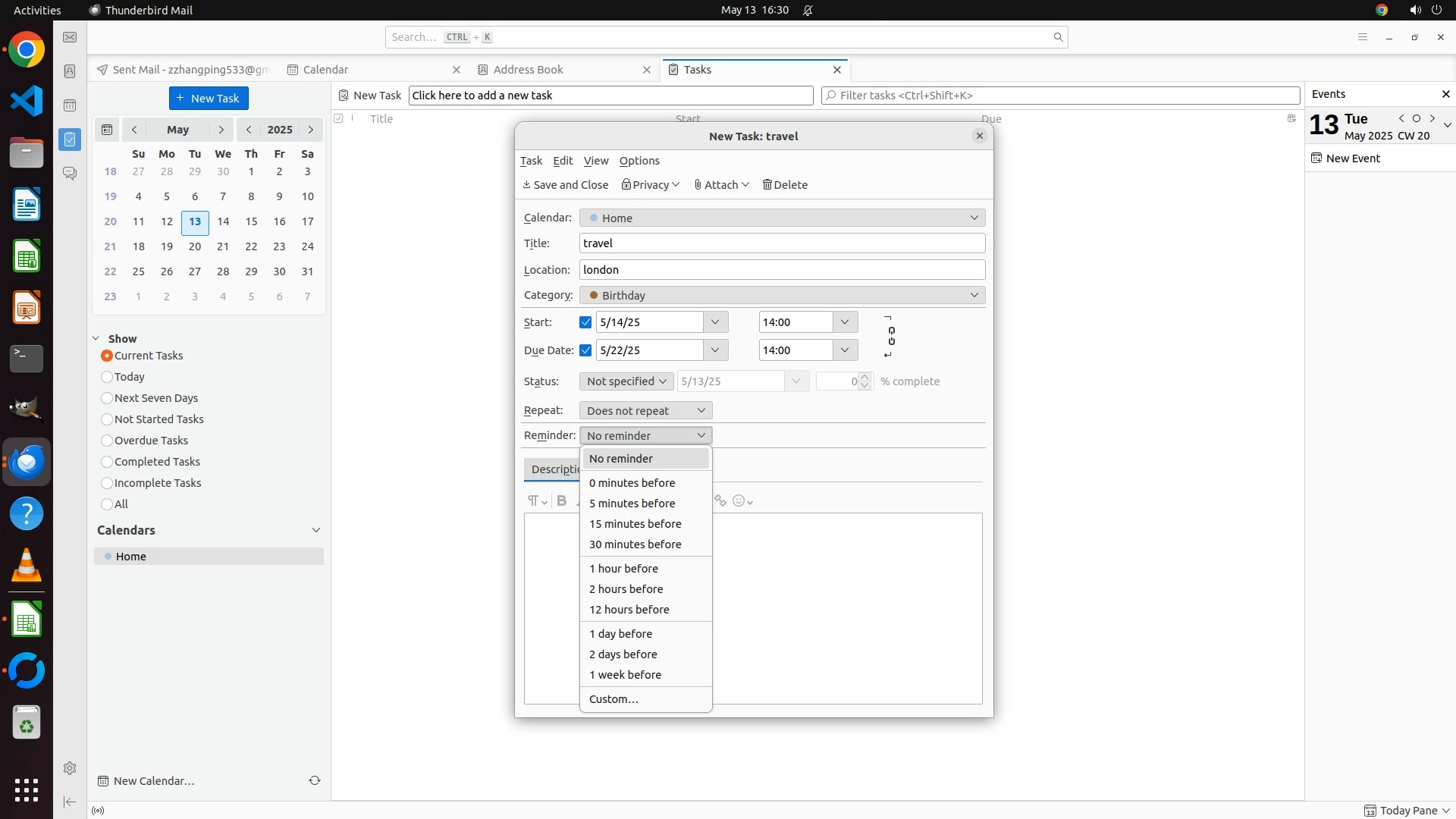The width and height of the screenshot is (1456, 819).
Task: Open the Address Book space icon
Action: pos(70,71)
